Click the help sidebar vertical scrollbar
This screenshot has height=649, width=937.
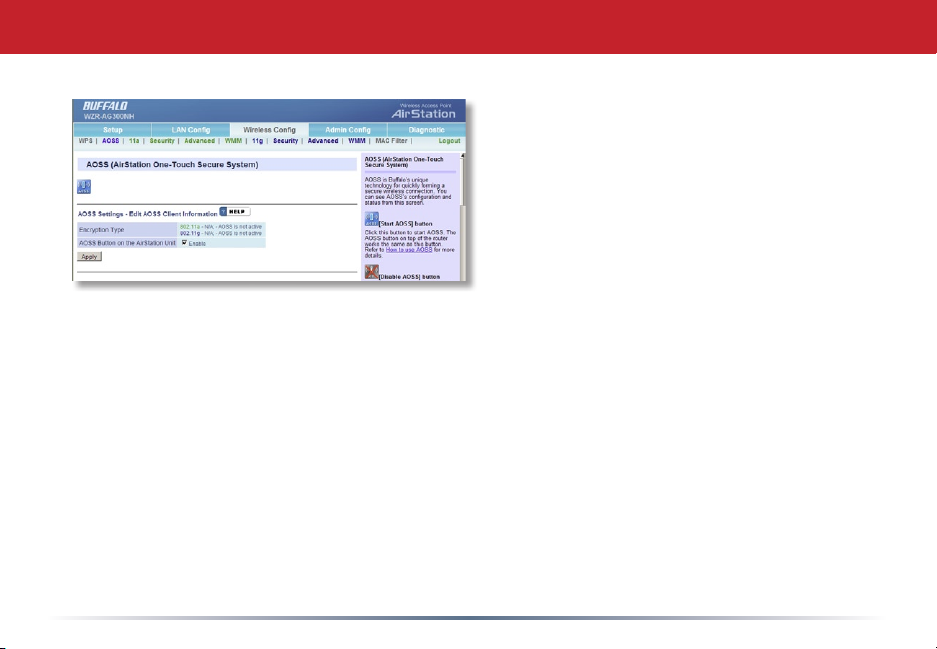pyautogui.click(x=463, y=217)
